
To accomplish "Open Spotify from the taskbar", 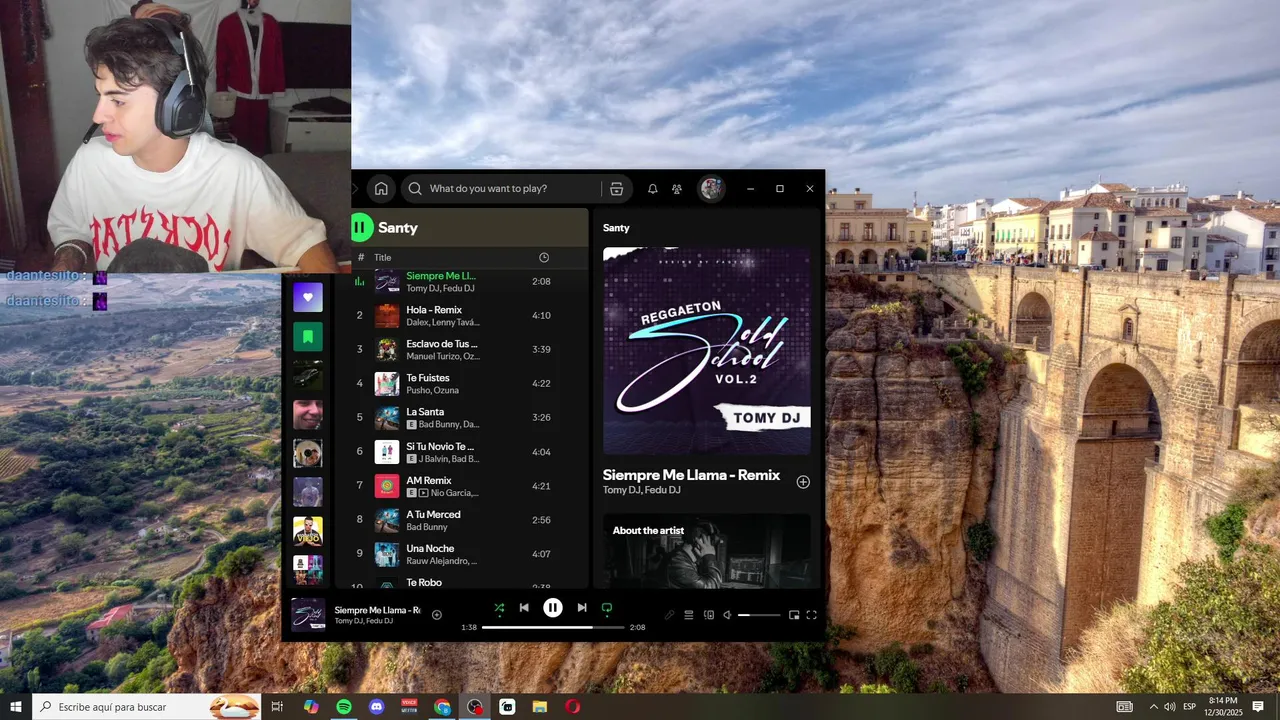I will 344,707.
